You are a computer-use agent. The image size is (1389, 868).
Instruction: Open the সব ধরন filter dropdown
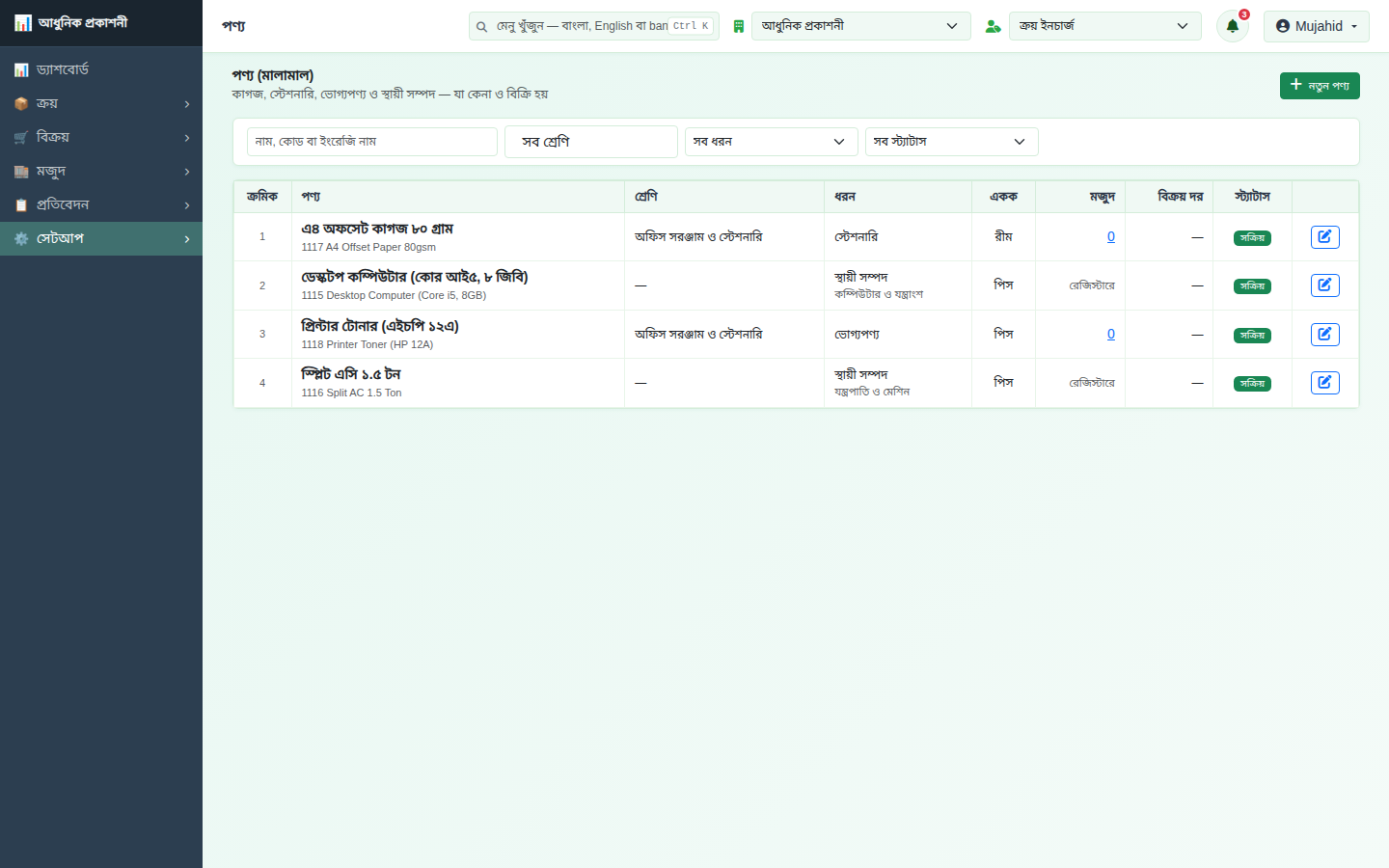[x=771, y=142]
